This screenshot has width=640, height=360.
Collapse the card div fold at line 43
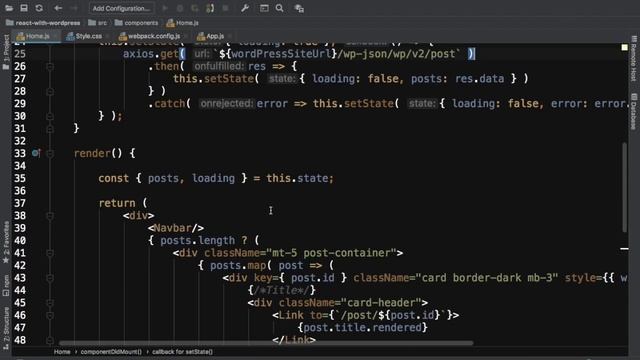coord(50,278)
